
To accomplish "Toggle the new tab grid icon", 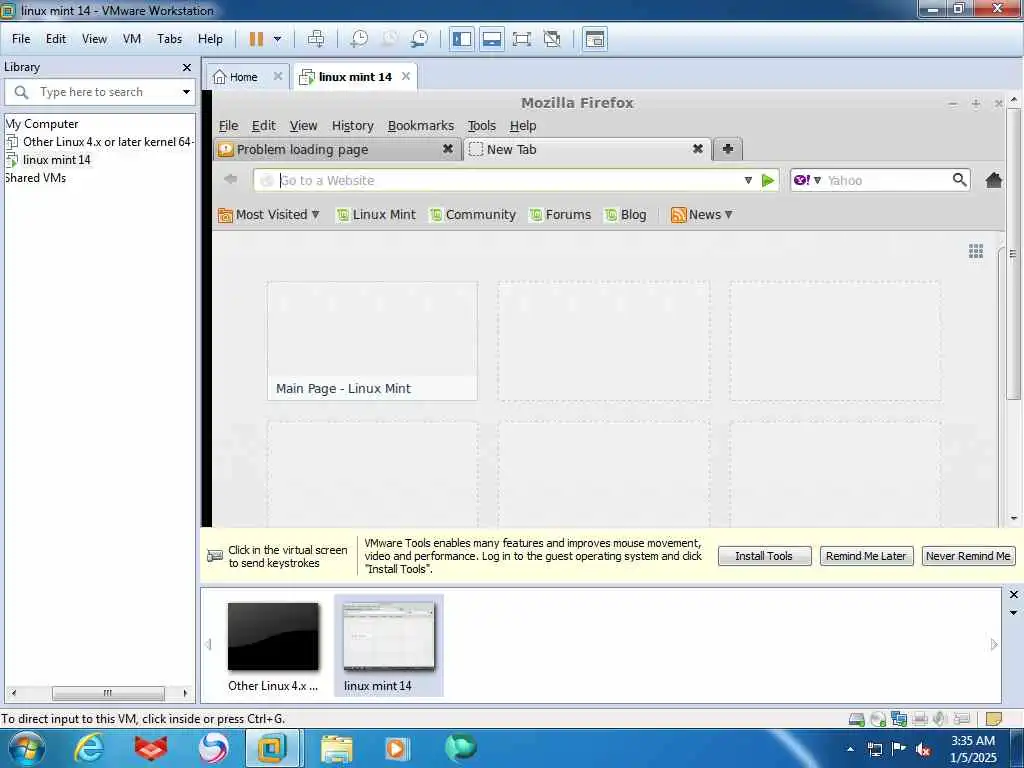I will (x=976, y=251).
